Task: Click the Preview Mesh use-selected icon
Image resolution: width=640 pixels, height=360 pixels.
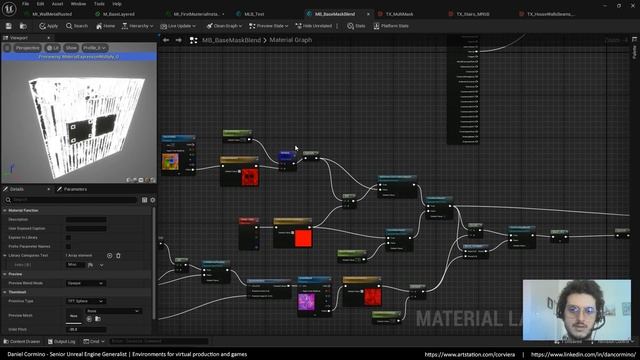Action: click(89, 319)
